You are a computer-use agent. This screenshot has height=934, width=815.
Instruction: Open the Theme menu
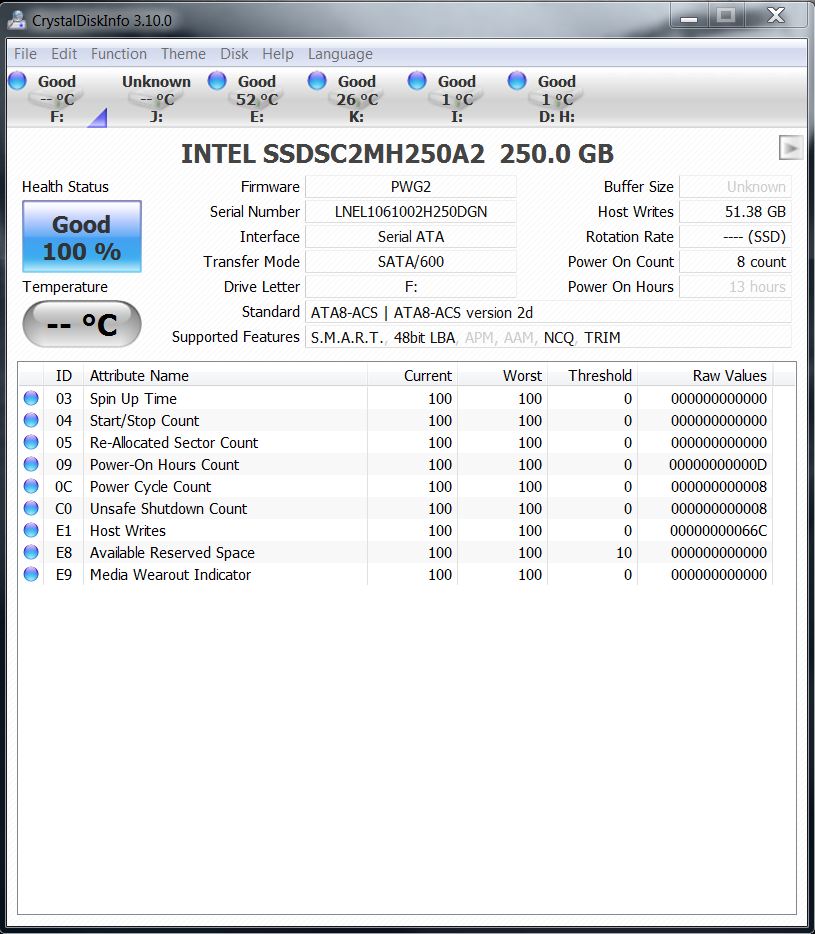183,54
